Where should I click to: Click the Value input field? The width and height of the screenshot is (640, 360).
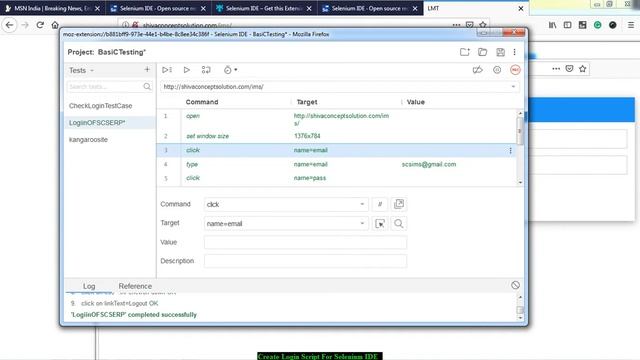pyautogui.click(x=305, y=242)
